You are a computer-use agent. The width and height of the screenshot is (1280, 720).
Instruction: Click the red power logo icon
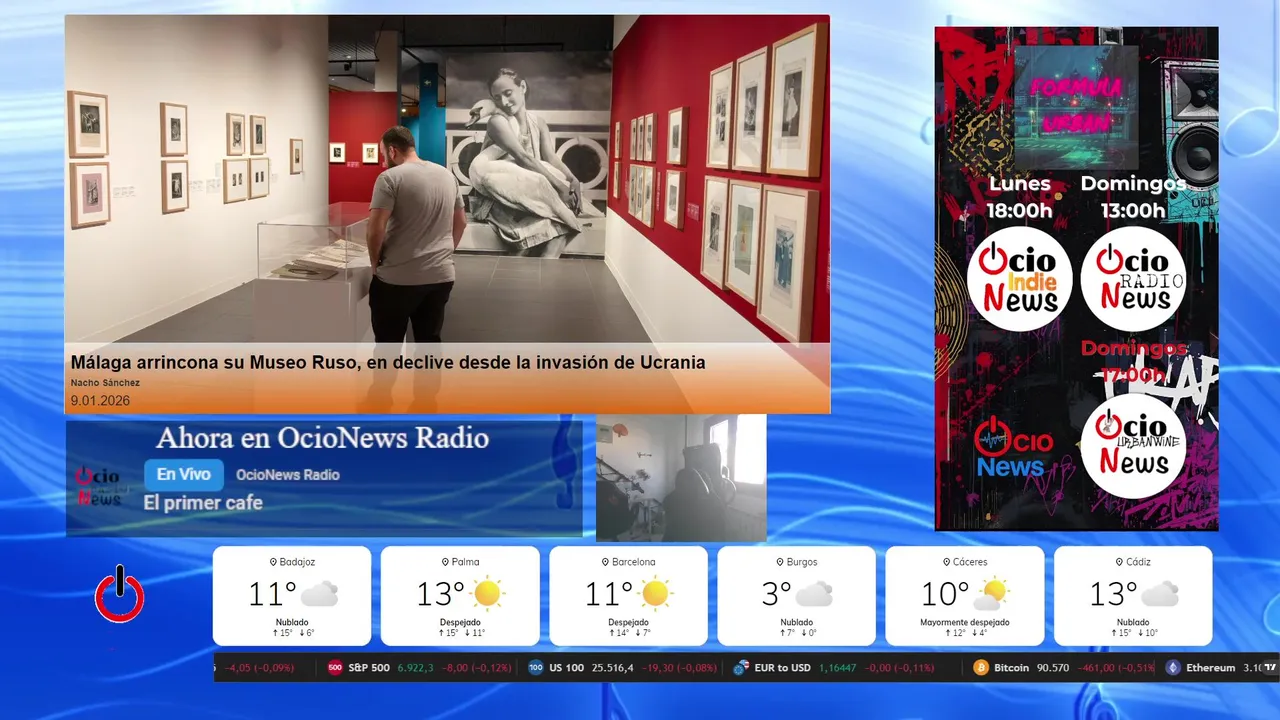click(120, 594)
